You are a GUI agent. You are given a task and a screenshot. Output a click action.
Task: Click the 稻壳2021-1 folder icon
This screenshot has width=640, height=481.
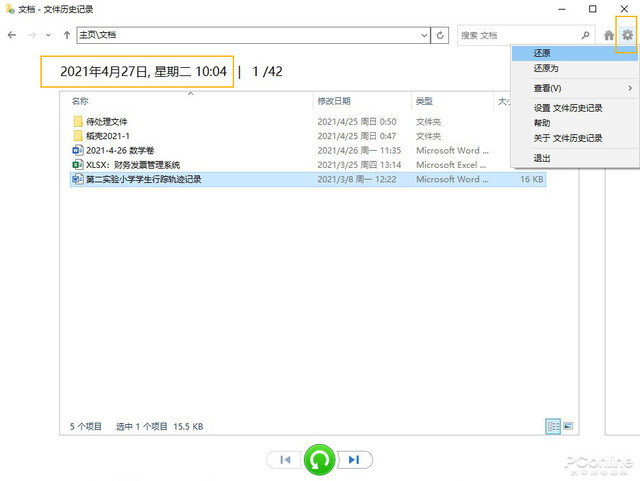click(78, 136)
